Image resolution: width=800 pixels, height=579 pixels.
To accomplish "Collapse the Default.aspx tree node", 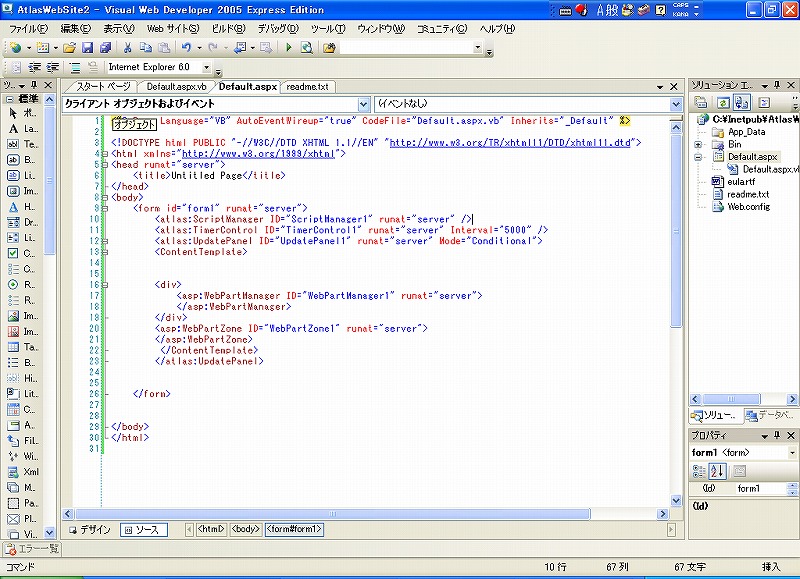I will pyautogui.click(x=698, y=157).
